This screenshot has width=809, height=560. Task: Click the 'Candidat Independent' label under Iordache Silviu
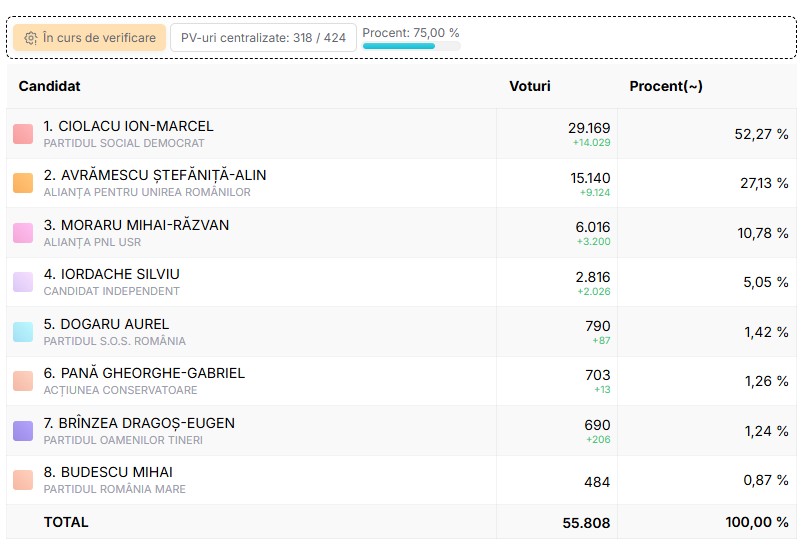pyautogui.click(x=112, y=291)
